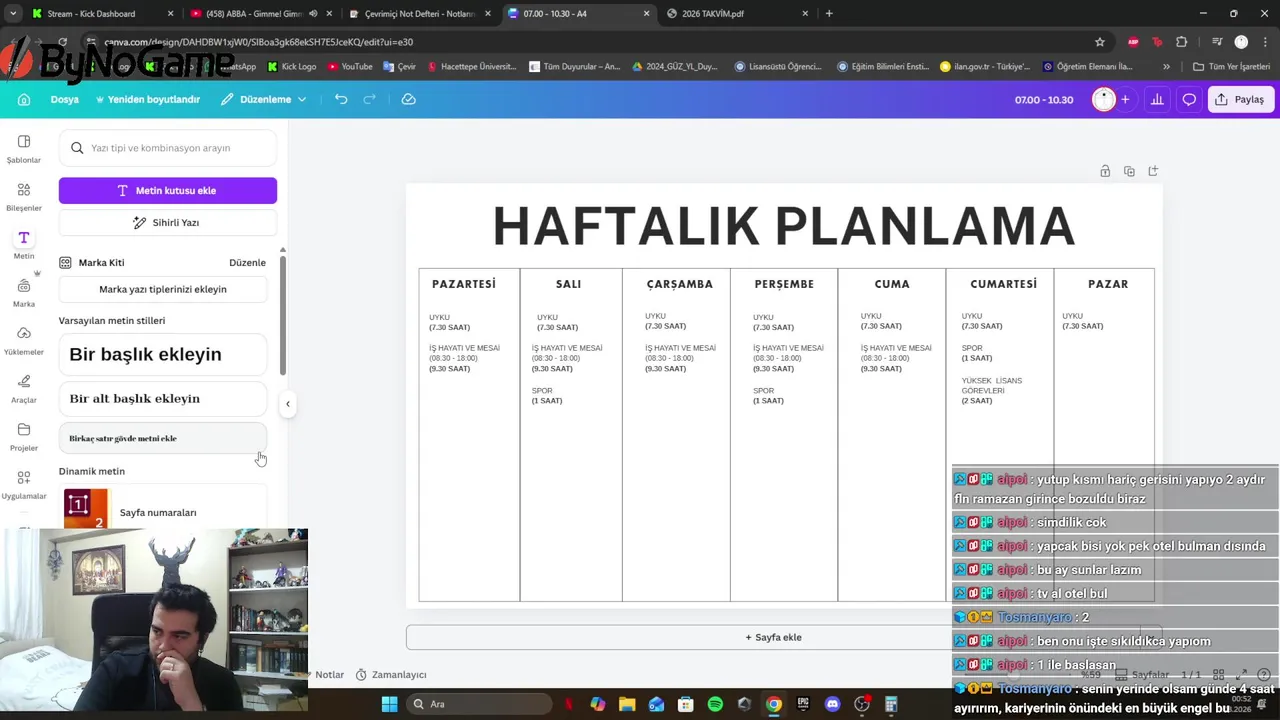The height and width of the screenshot is (720, 1280).
Task: Open the YouTube bookmark
Action: point(349,67)
